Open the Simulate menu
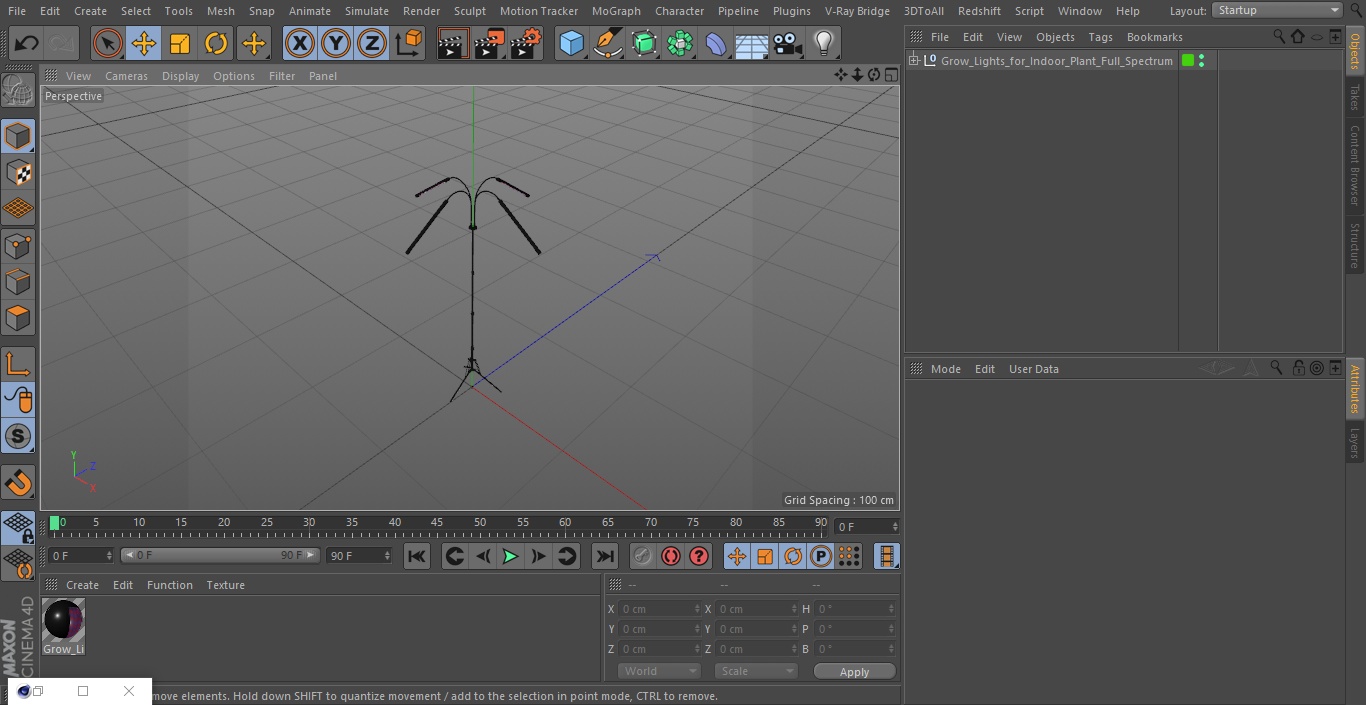This screenshot has width=1366, height=705. tap(366, 11)
